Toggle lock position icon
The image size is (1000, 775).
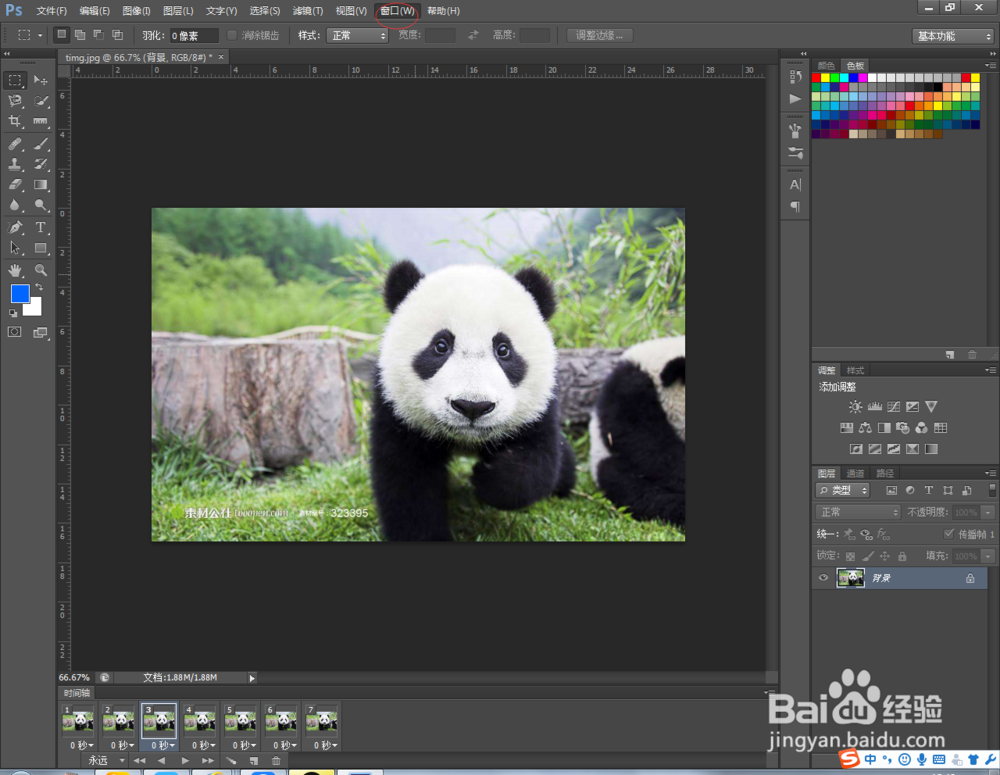[x=885, y=556]
